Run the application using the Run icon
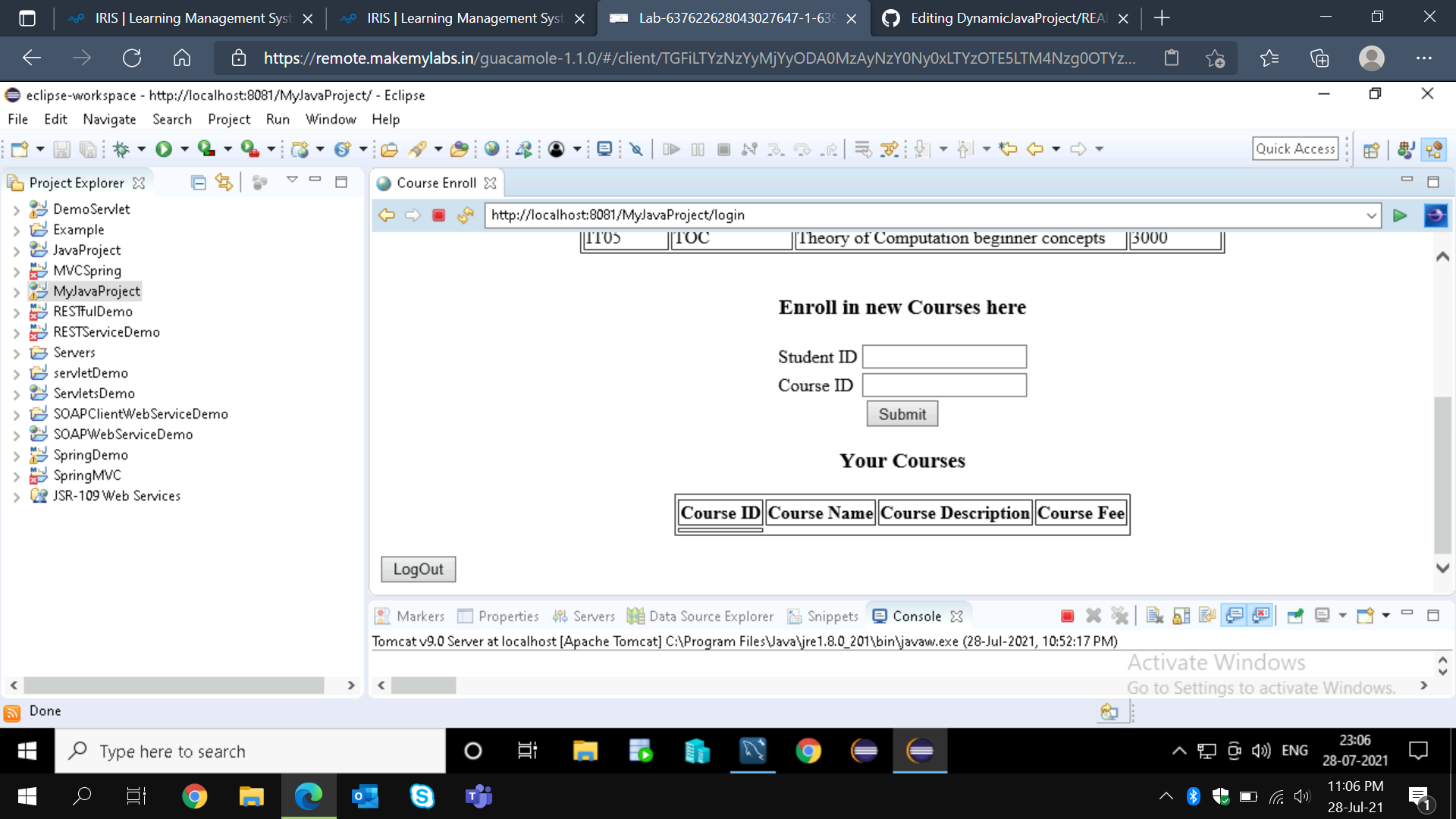Screen dimensions: 1456x819 coord(165,149)
